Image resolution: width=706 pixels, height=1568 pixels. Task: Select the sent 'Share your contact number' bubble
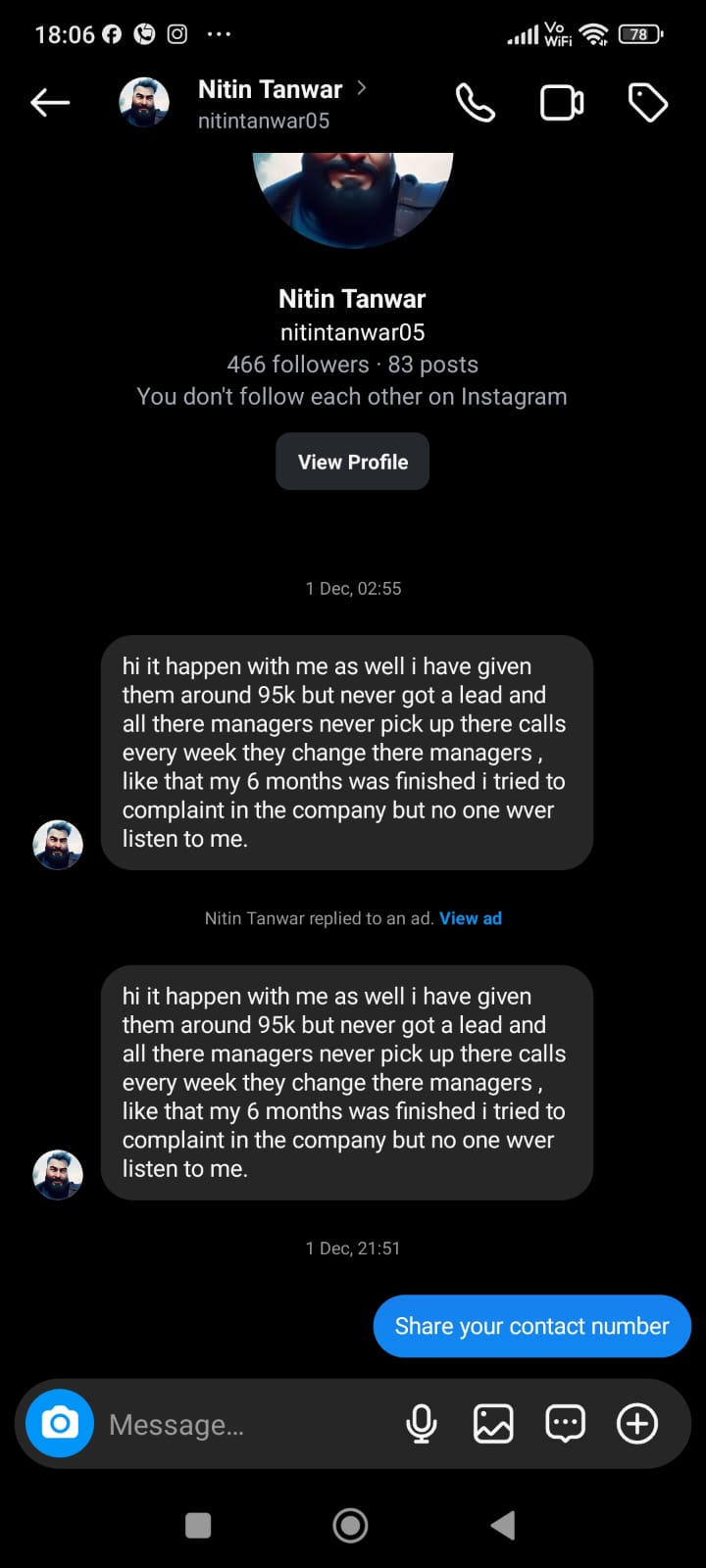pyautogui.click(x=531, y=1326)
